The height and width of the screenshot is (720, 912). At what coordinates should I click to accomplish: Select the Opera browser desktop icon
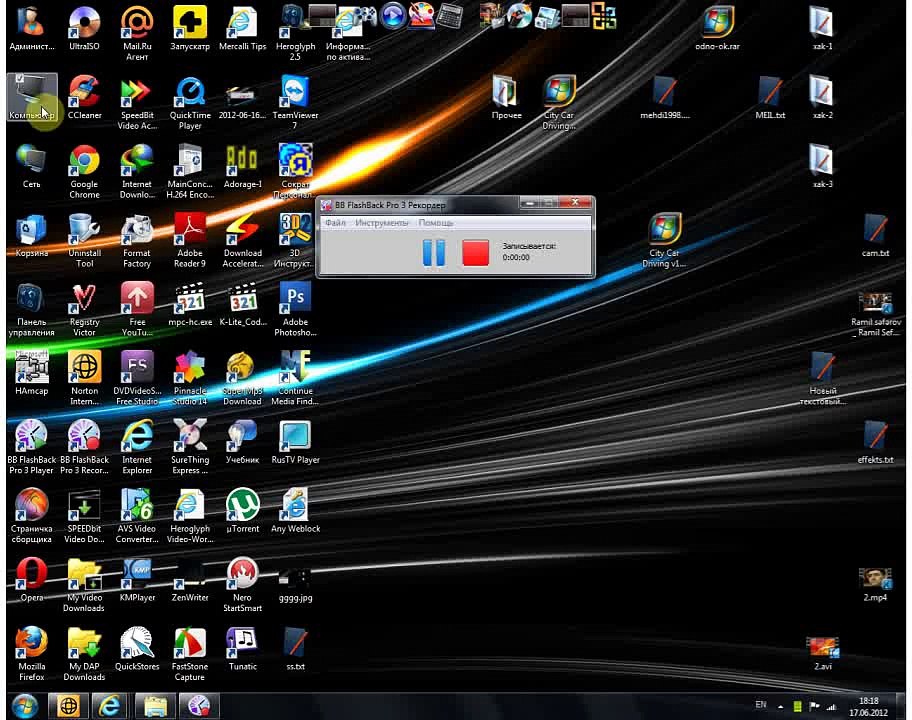click(x=31, y=580)
